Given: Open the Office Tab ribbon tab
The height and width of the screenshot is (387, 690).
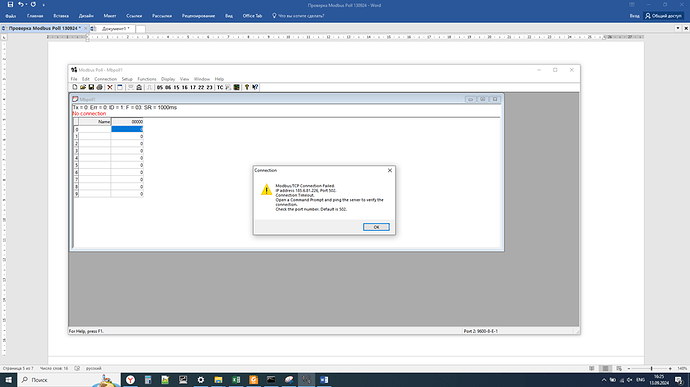Looking at the screenshot, I should pyautogui.click(x=252, y=16).
